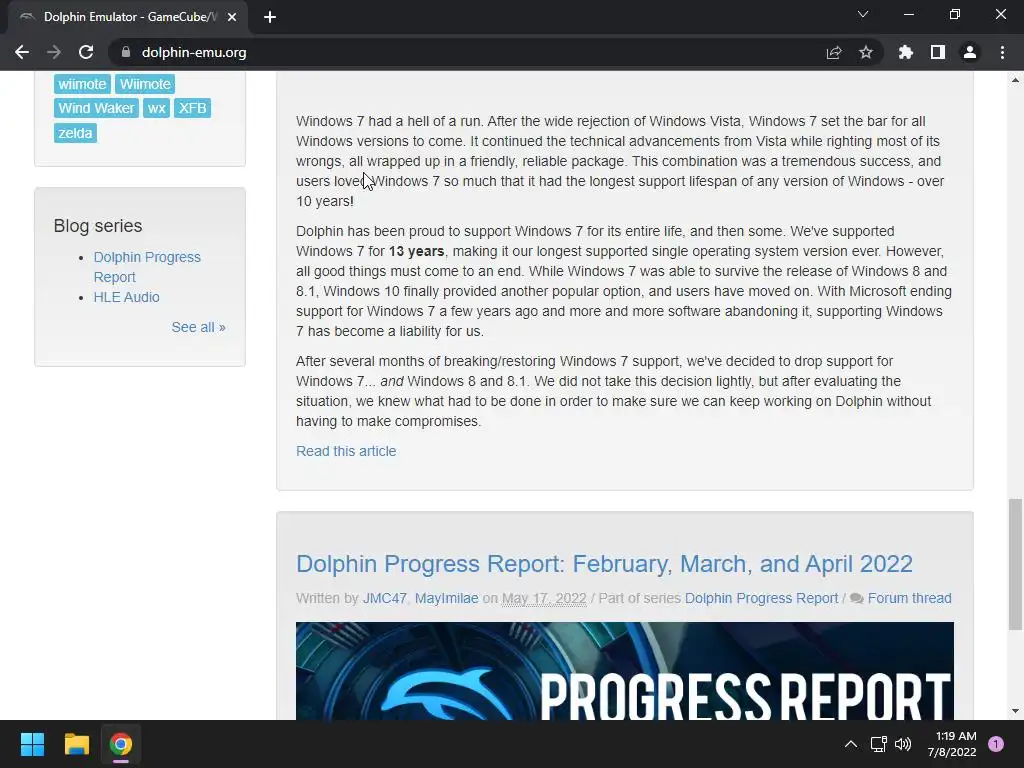
Task: Toggle Chrome side panel
Action: click(938, 52)
